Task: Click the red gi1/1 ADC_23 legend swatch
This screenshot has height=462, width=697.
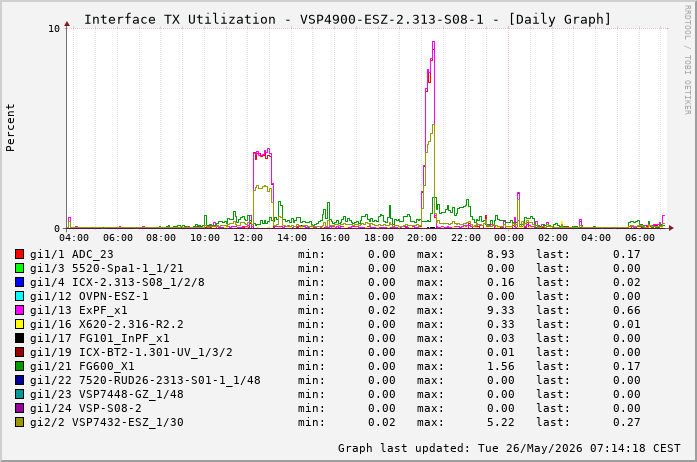Action: point(19,254)
